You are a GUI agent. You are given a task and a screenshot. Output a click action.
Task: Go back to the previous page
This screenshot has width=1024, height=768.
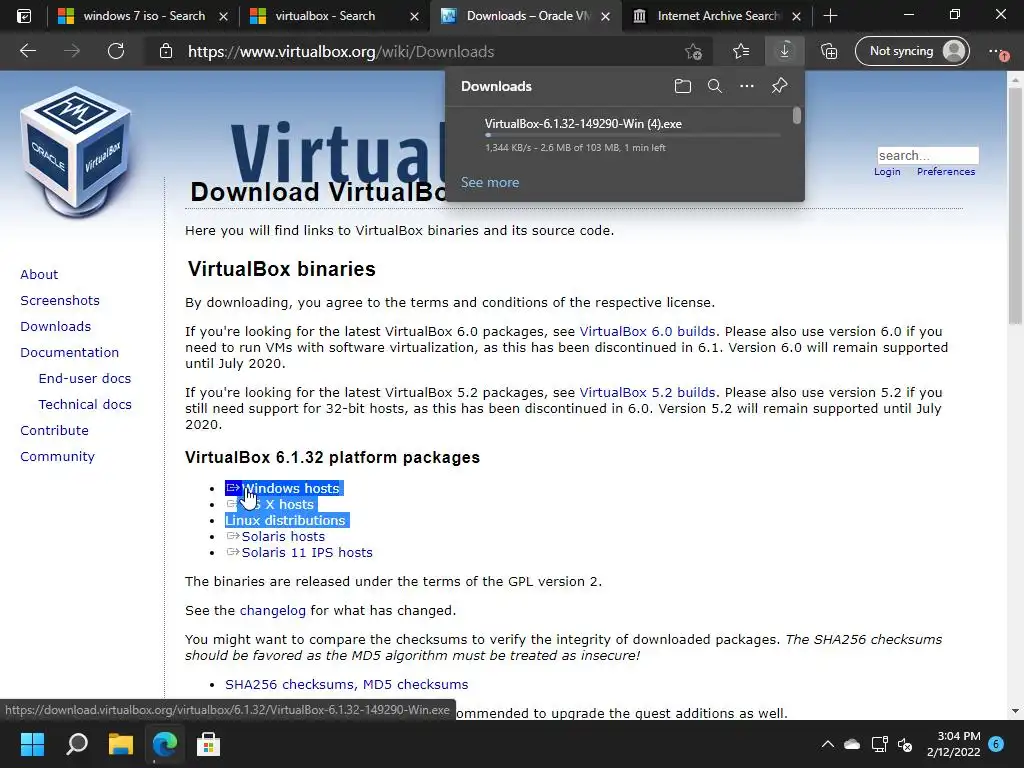click(x=28, y=51)
